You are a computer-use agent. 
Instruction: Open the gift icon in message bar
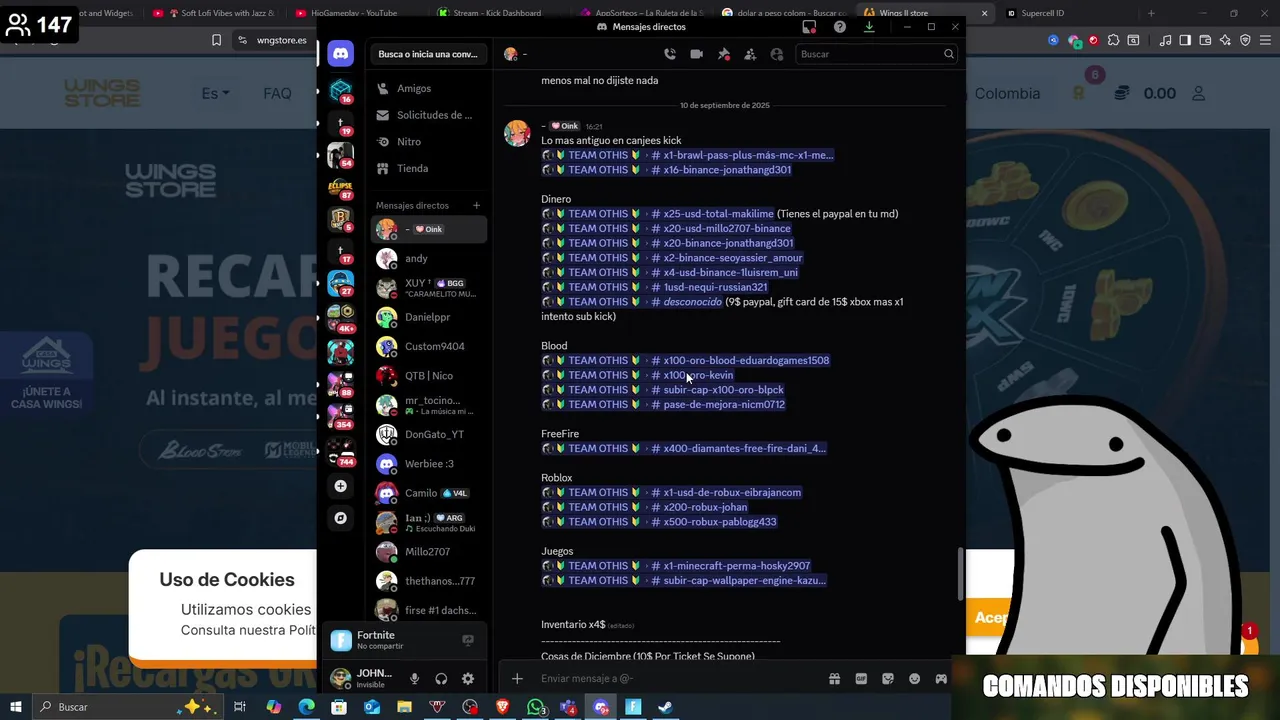pyautogui.click(x=834, y=679)
